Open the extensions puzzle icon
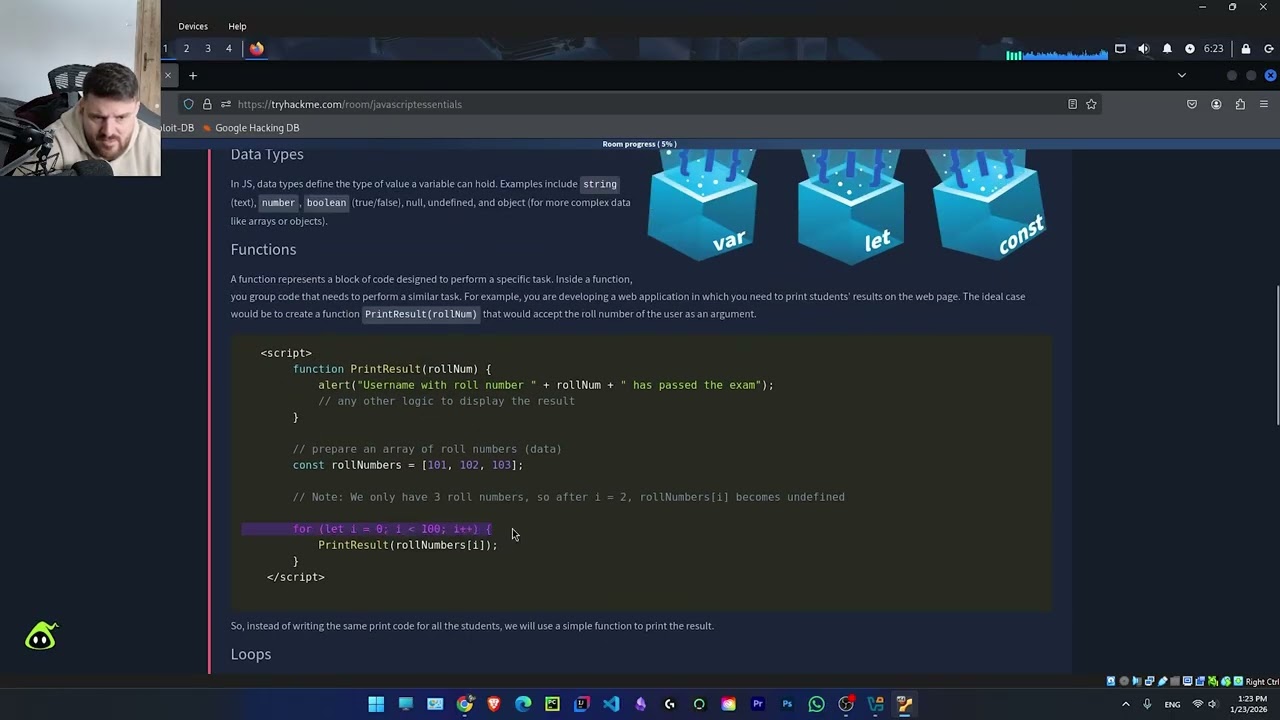Viewport: 1280px width, 720px height. 1240,104
